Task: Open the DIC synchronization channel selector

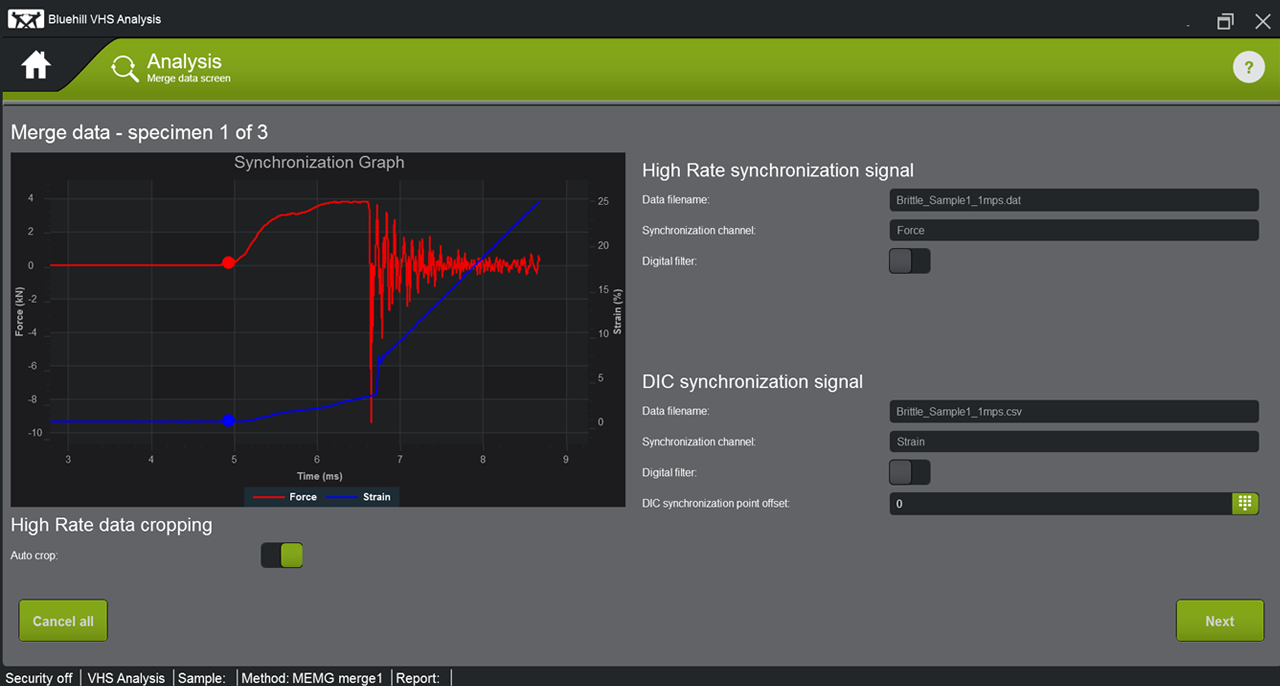Action: pyautogui.click(x=1073, y=441)
